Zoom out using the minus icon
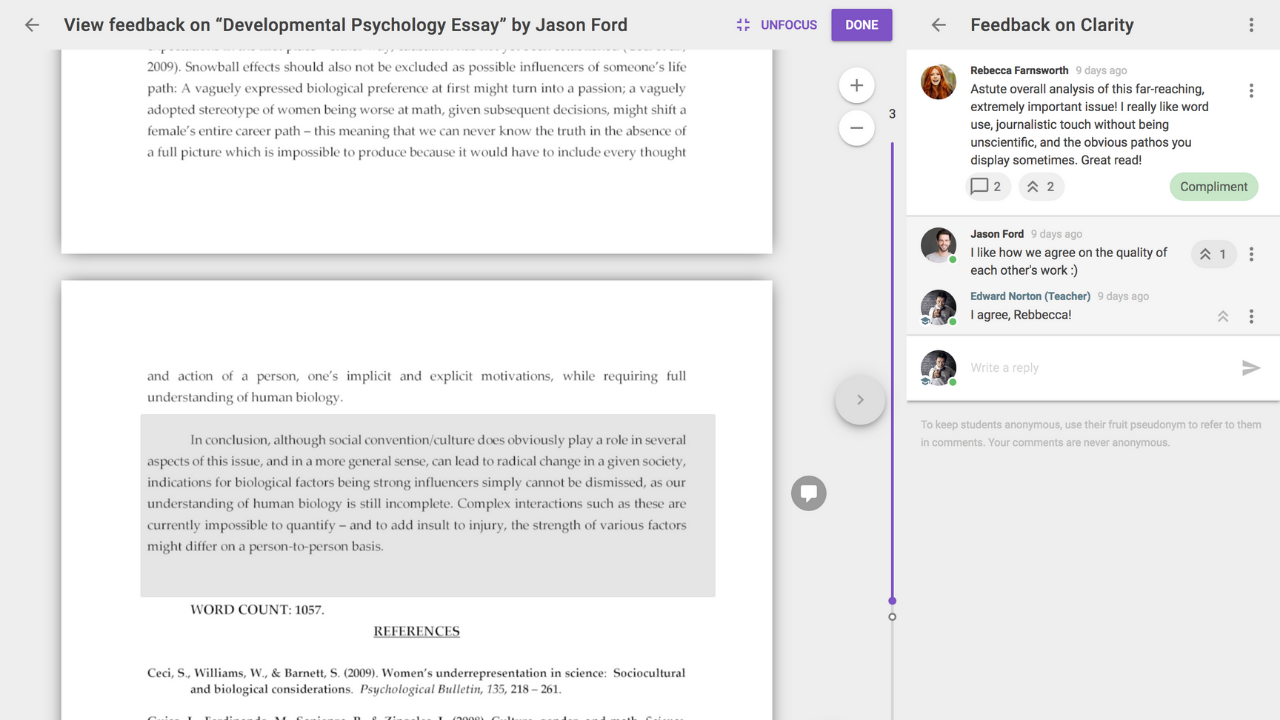The width and height of the screenshot is (1280, 720). click(x=856, y=128)
